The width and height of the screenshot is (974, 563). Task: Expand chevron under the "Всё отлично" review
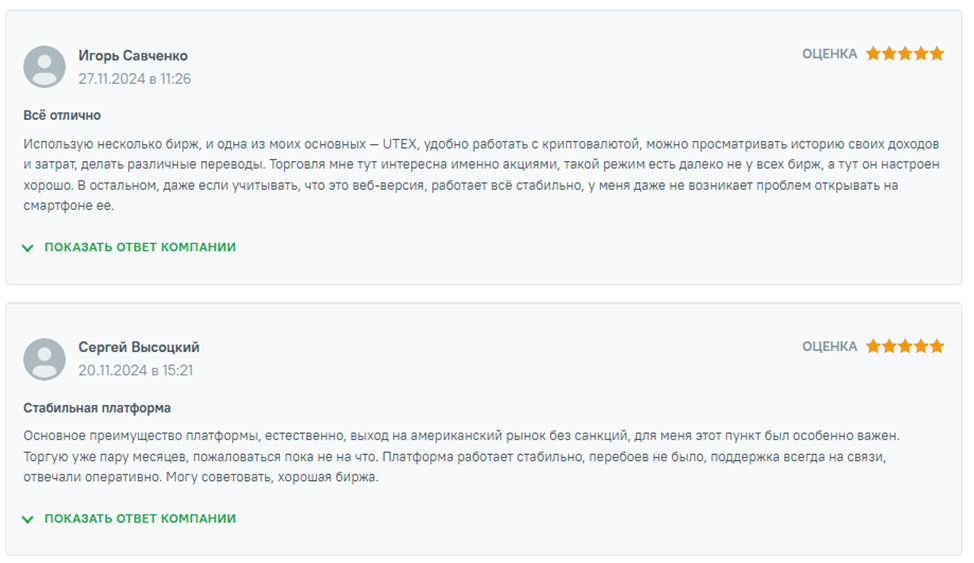pyautogui.click(x=28, y=247)
